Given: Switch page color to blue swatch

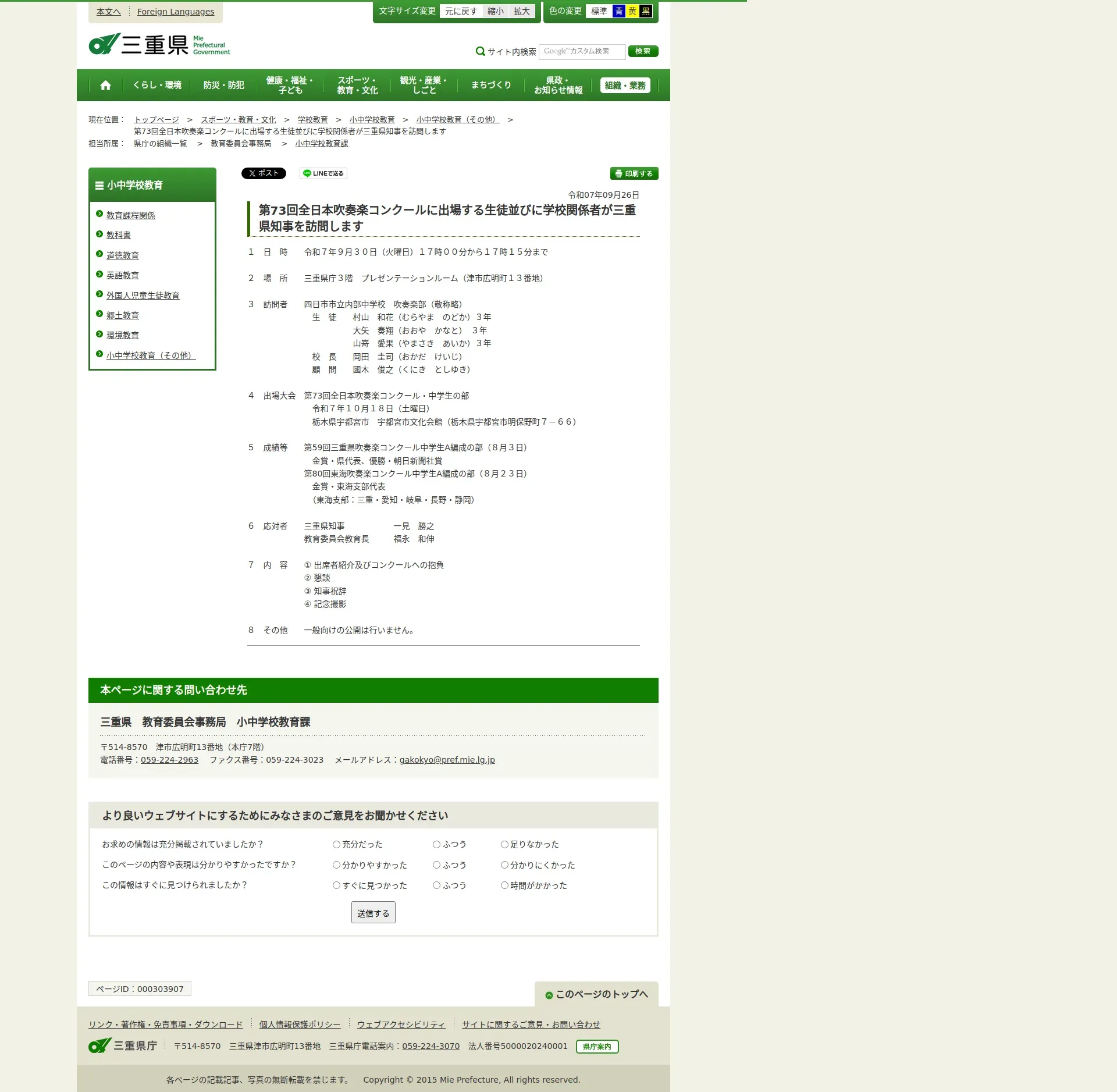Looking at the screenshot, I should tap(618, 11).
